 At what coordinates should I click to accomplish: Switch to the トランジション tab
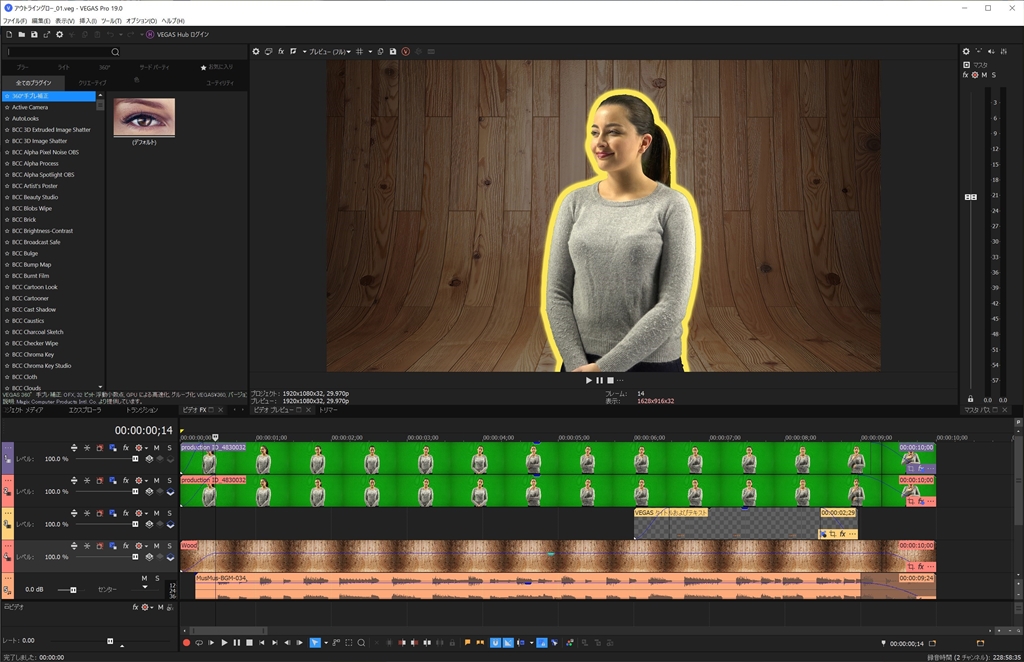click(x=142, y=410)
